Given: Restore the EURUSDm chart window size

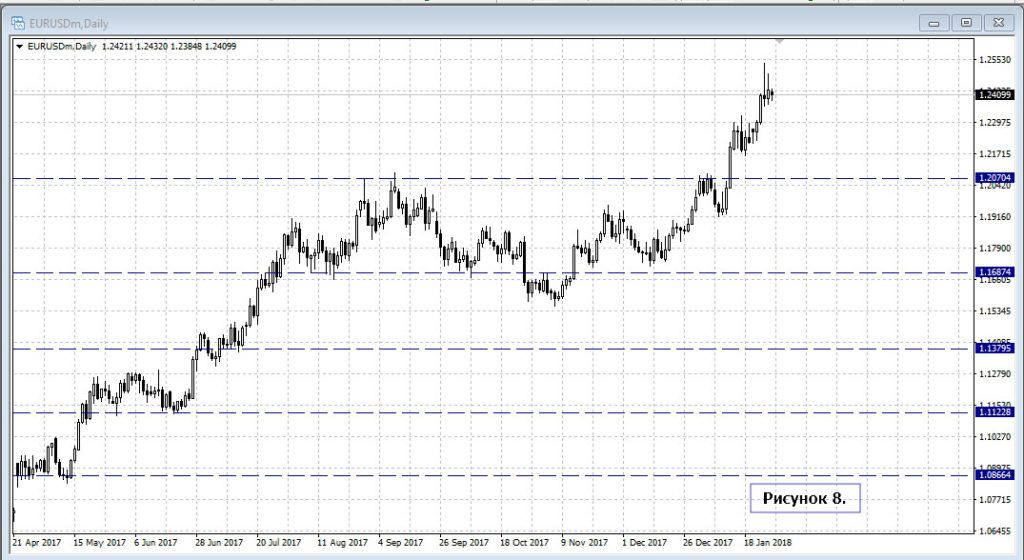Looking at the screenshot, I should pos(966,21).
